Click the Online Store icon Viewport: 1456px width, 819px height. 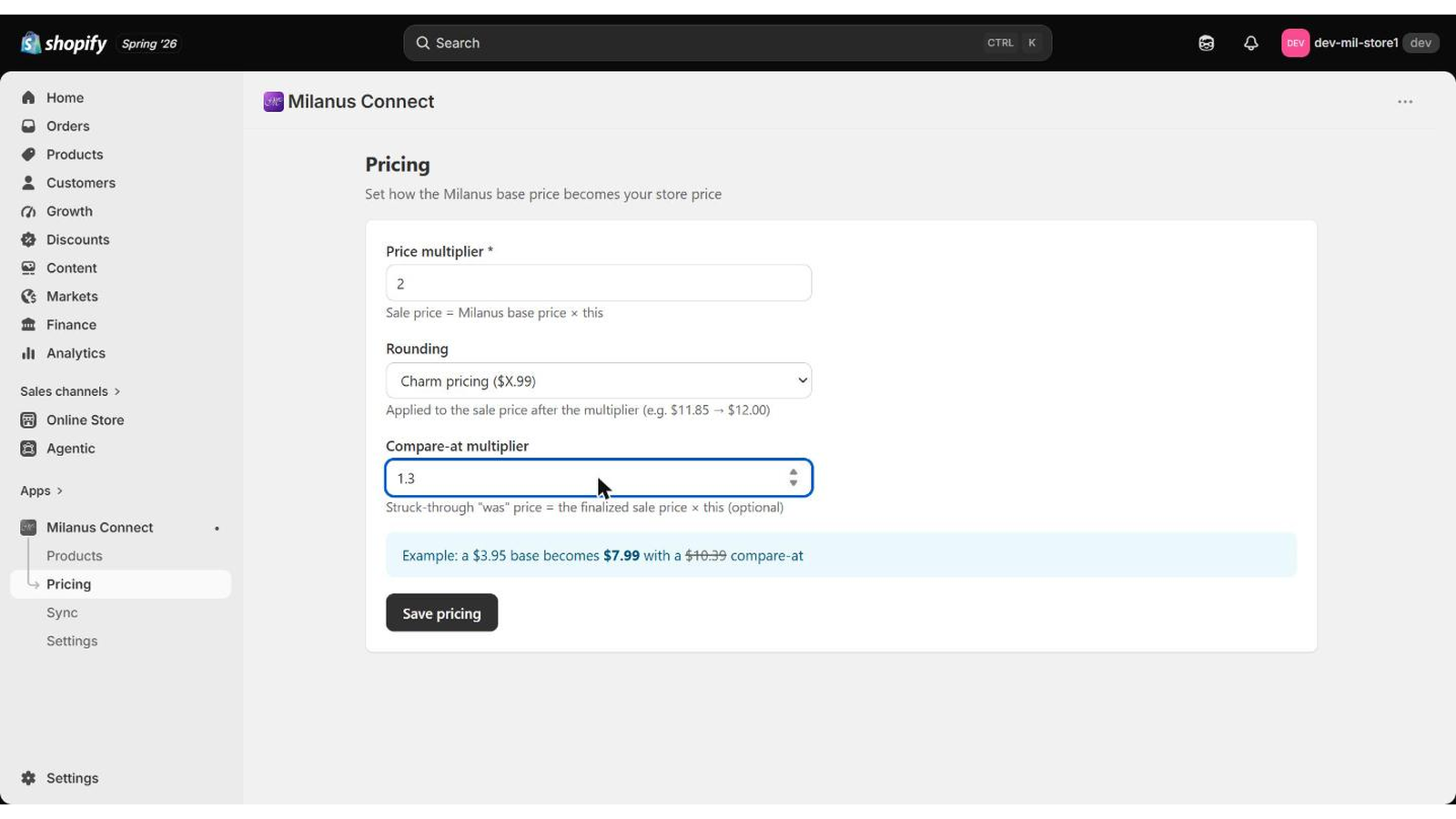pyautogui.click(x=28, y=420)
